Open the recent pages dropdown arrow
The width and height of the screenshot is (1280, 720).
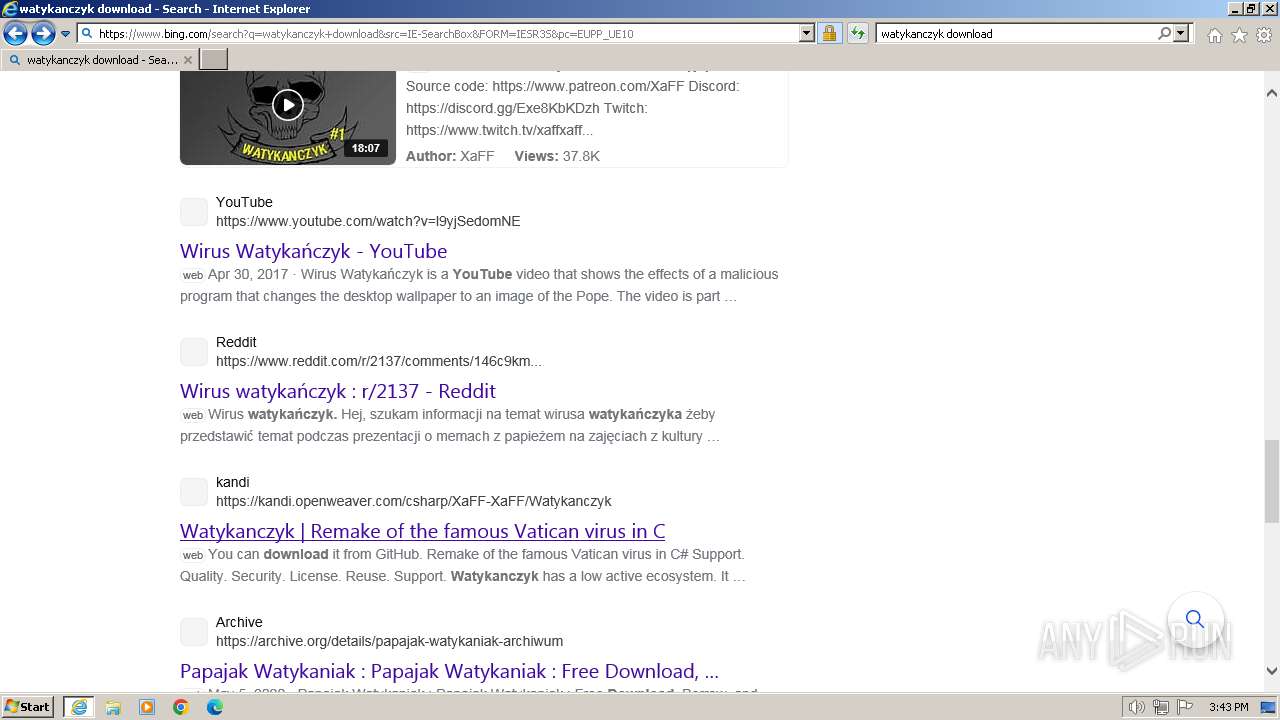(65, 34)
